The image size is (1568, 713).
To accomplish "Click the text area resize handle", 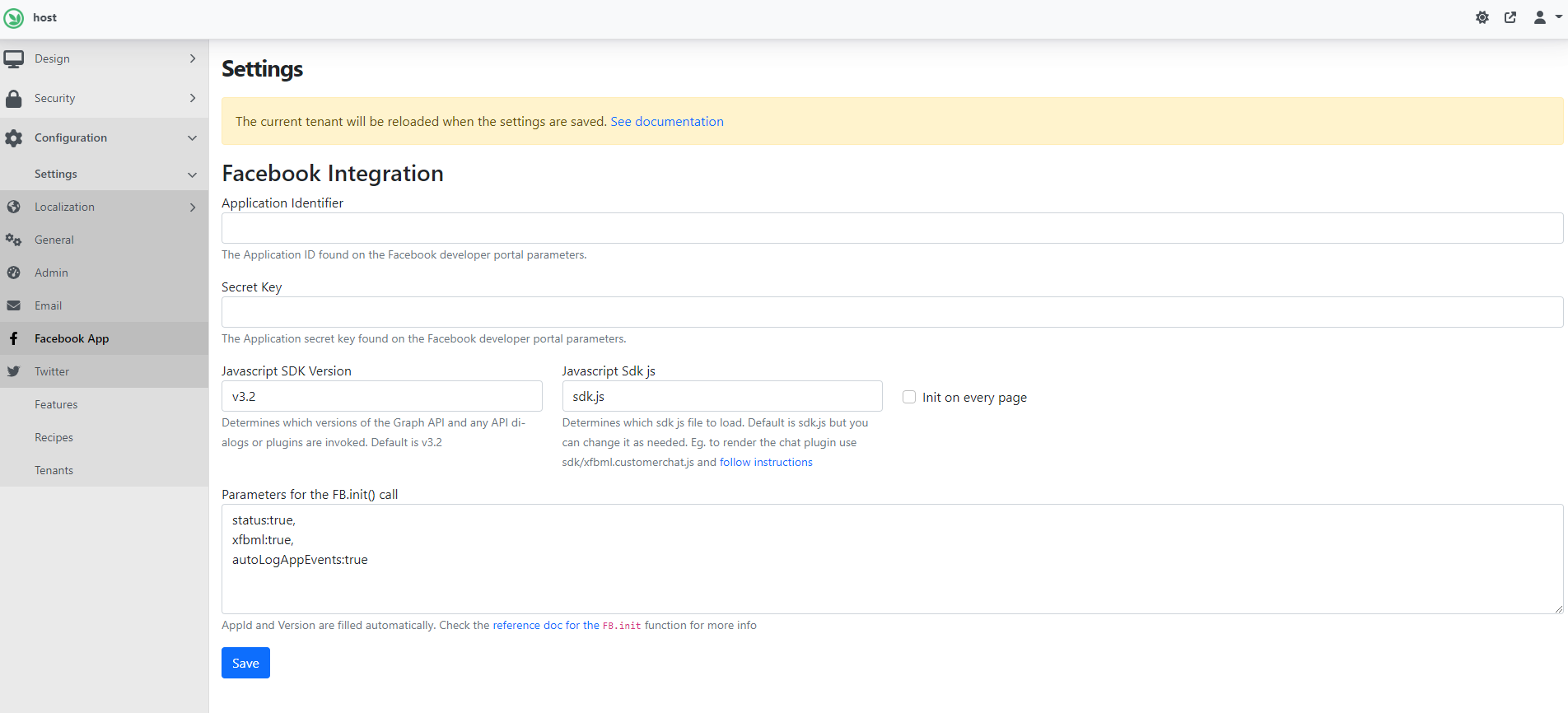I will (x=1558, y=609).
